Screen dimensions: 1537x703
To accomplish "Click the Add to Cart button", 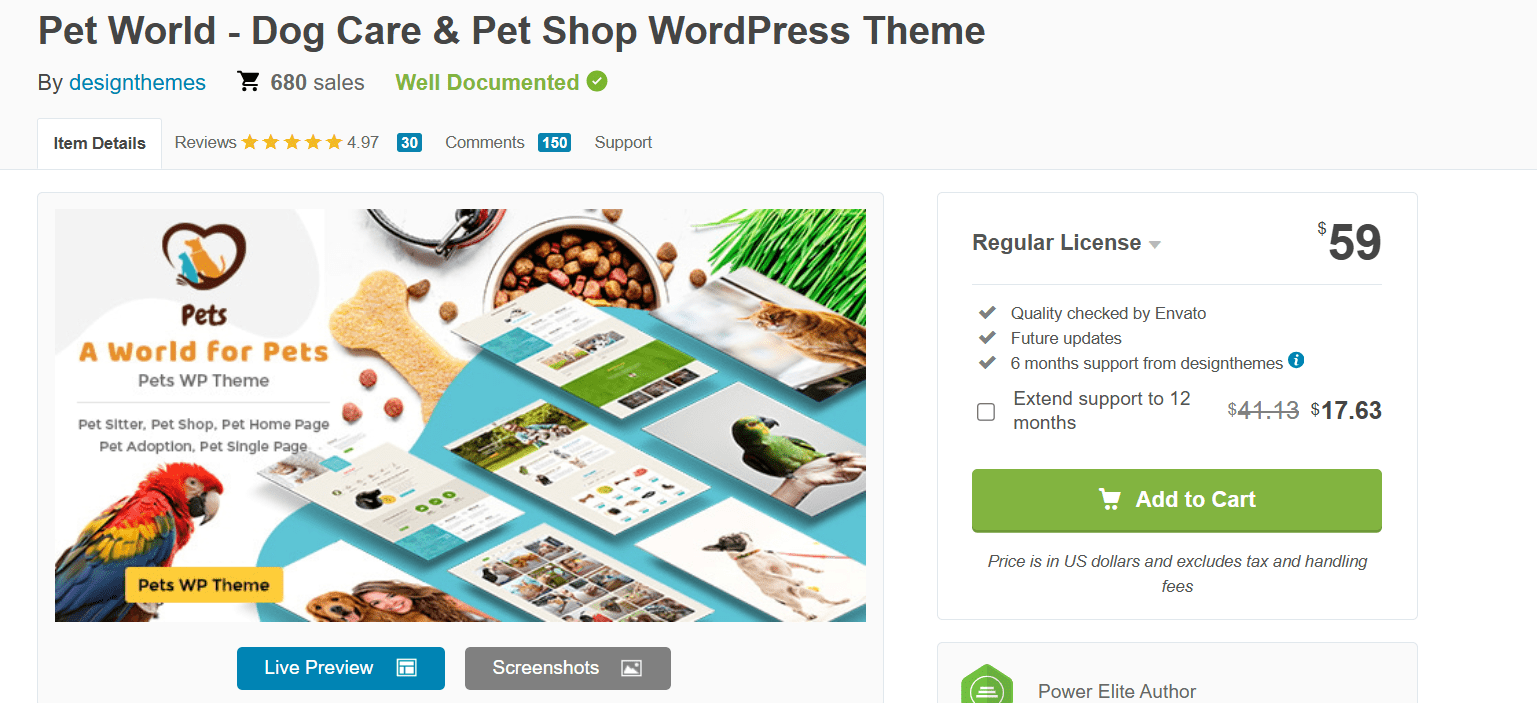I will [1176, 500].
